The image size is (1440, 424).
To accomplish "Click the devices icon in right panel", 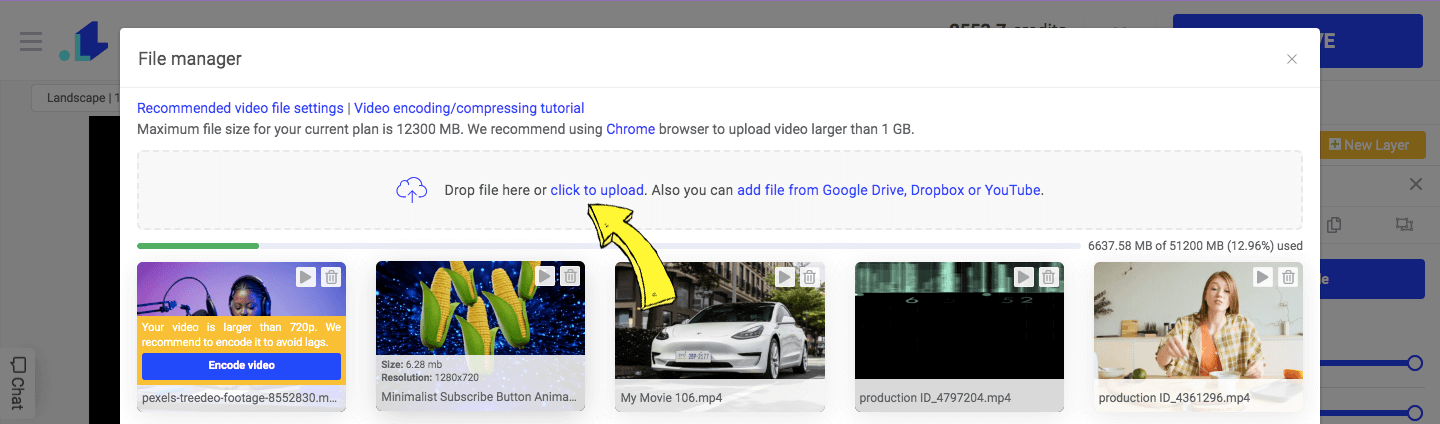I will (x=1404, y=225).
